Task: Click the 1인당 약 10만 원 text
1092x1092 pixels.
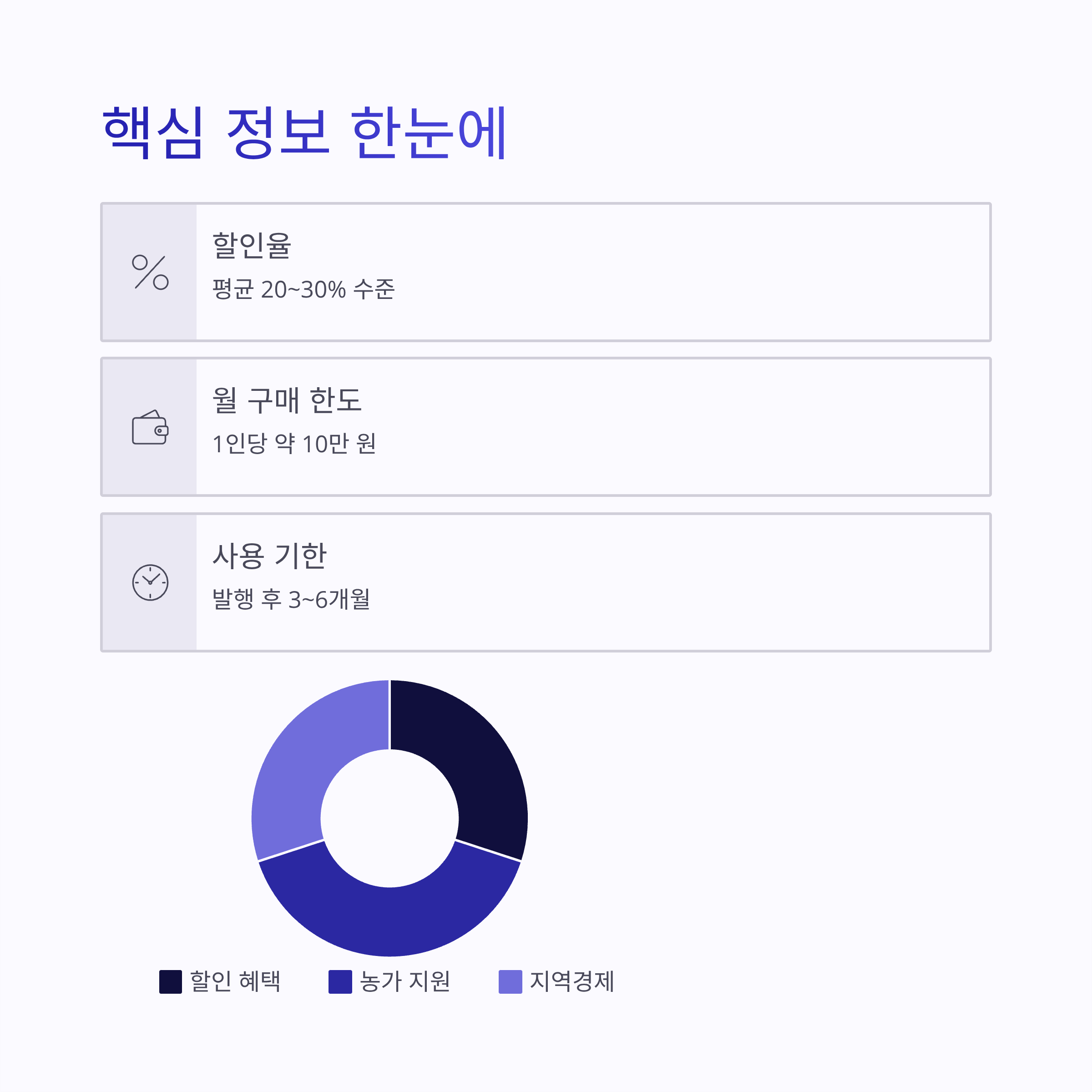Action: (293, 444)
